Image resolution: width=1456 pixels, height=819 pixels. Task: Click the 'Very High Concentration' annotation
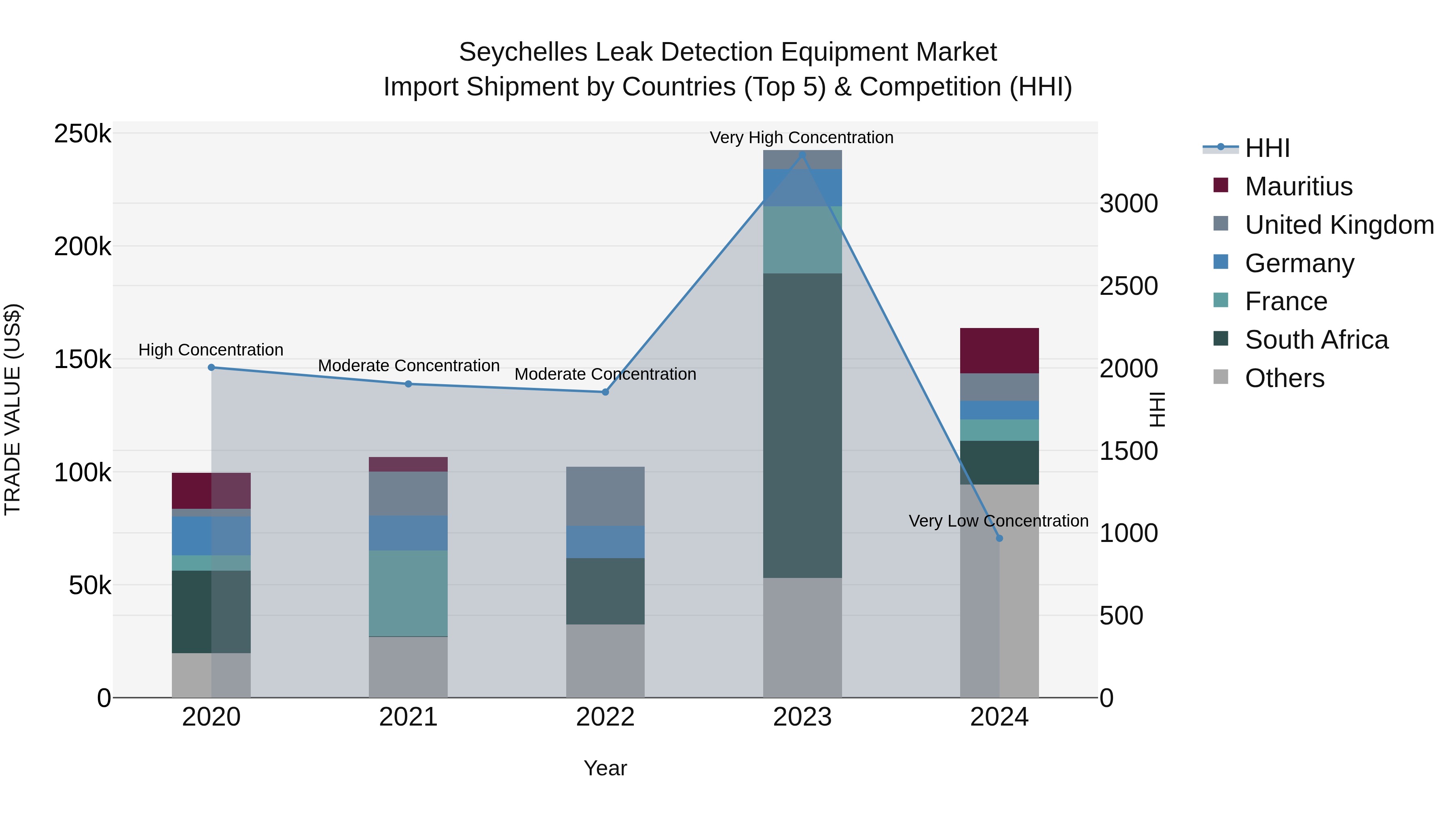click(x=802, y=138)
